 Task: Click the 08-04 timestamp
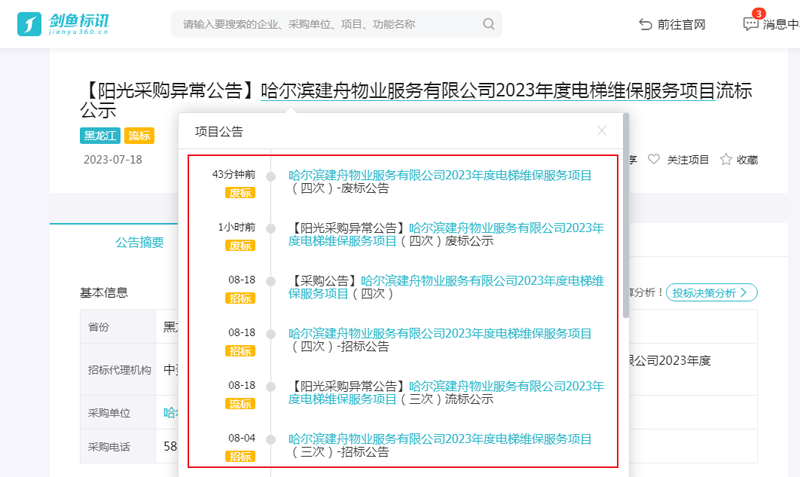(242, 438)
